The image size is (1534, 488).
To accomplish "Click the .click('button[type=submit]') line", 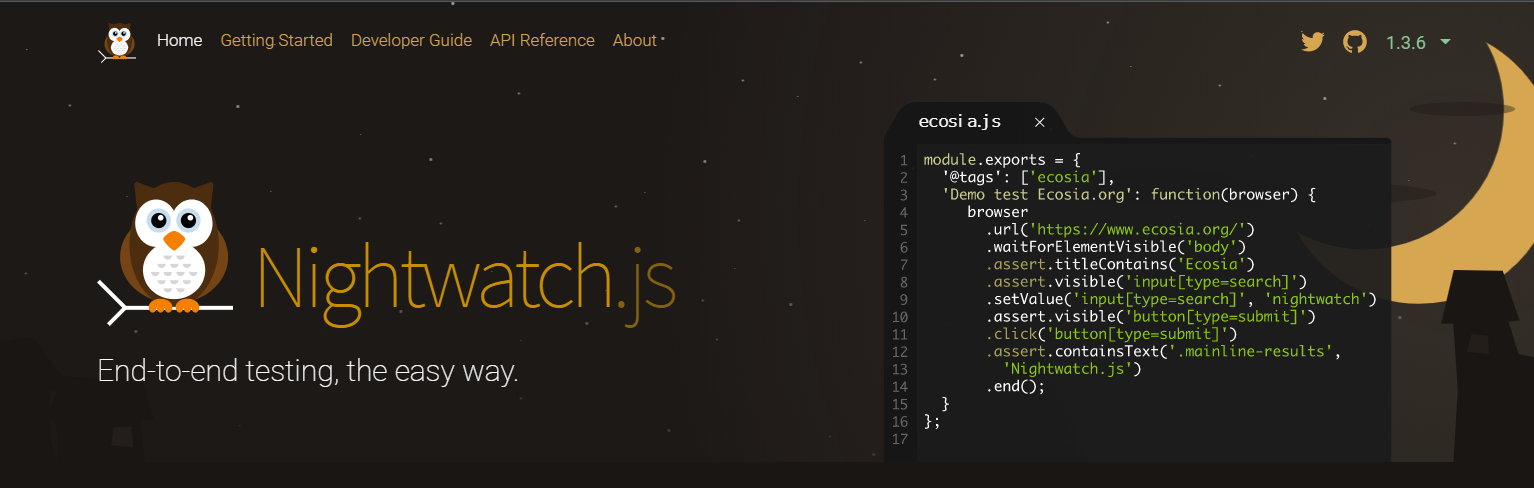I will pyautogui.click(x=1111, y=334).
